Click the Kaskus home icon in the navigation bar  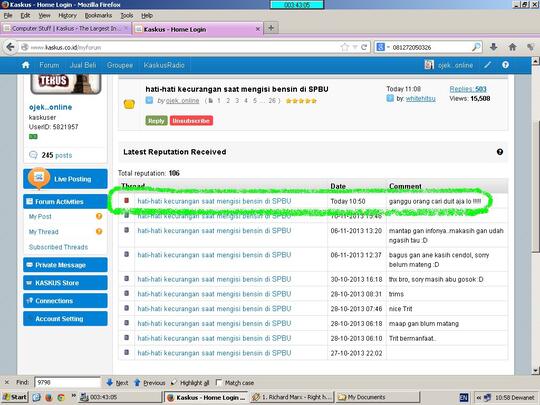coord(26,65)
